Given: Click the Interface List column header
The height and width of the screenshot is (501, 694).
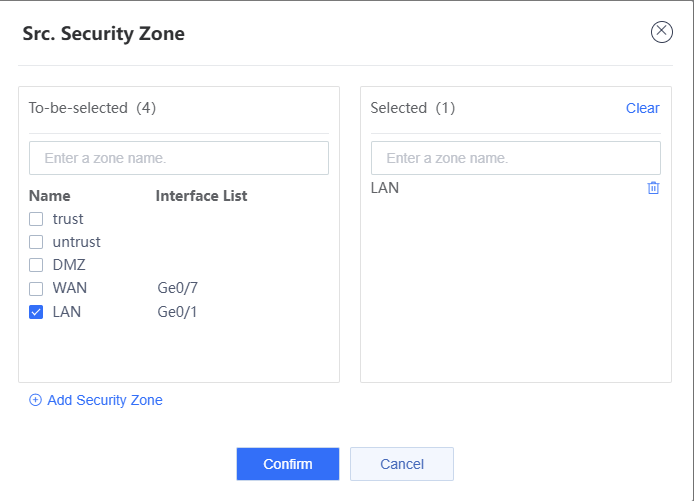Looking at the screenshot, I should pyautogui.click(x=201, y=196).
